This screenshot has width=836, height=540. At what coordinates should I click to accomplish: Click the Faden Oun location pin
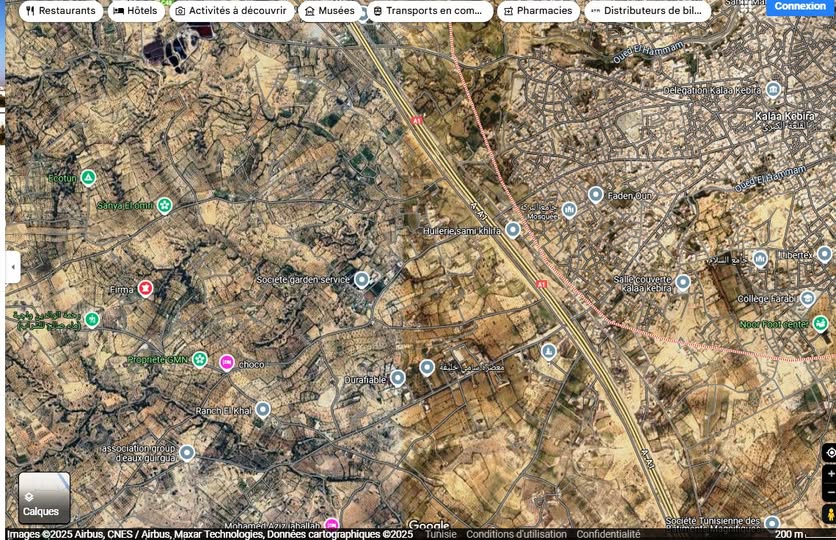(x=596, y=194)
